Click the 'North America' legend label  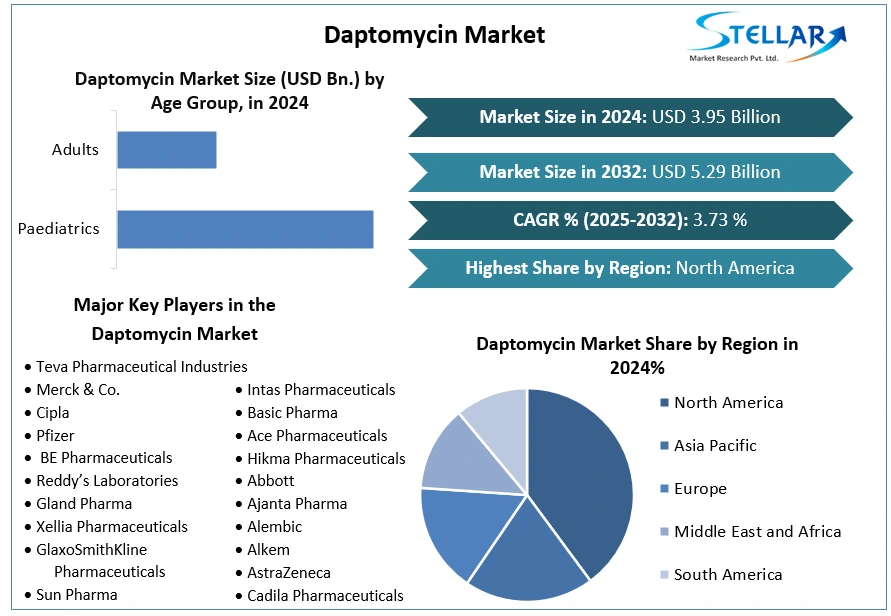tap(728, 403)
